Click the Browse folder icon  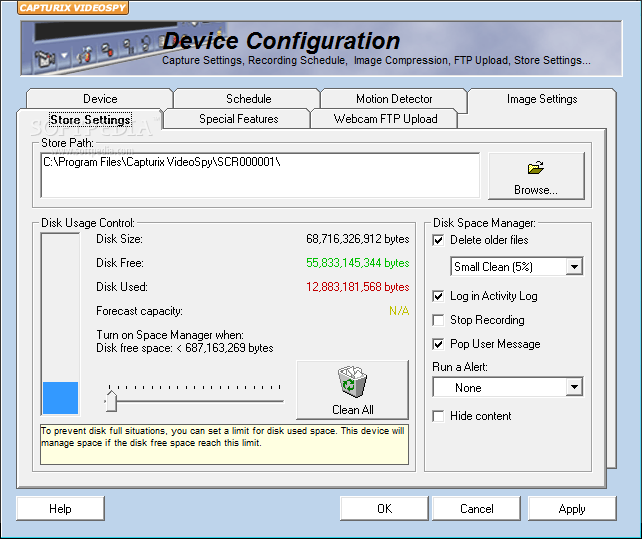coord(536,168)
